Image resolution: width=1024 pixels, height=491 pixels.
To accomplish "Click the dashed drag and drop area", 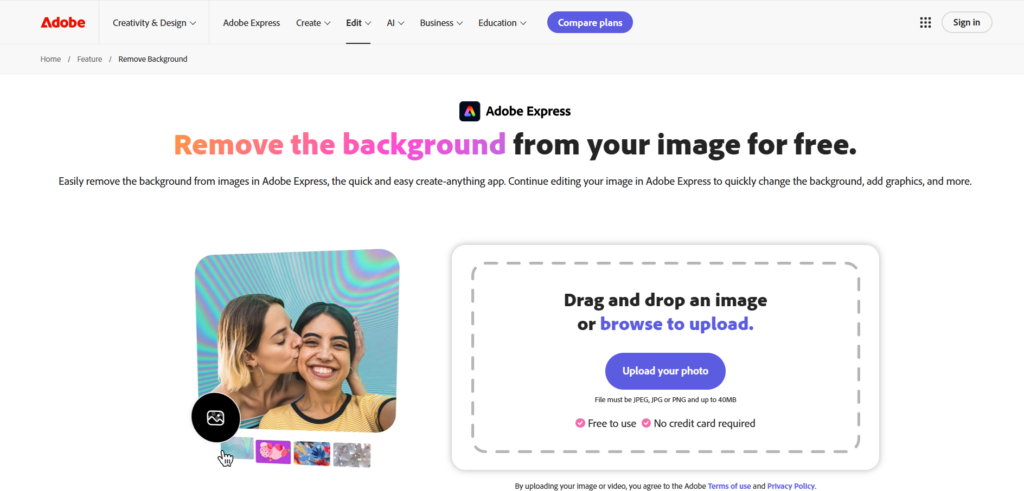I will [665, 357].
